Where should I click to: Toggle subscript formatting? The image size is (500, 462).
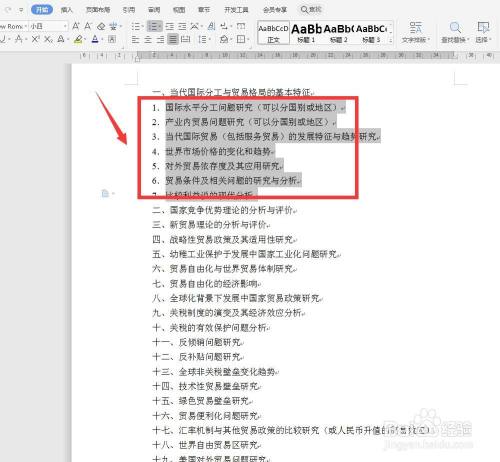(48, 39)
